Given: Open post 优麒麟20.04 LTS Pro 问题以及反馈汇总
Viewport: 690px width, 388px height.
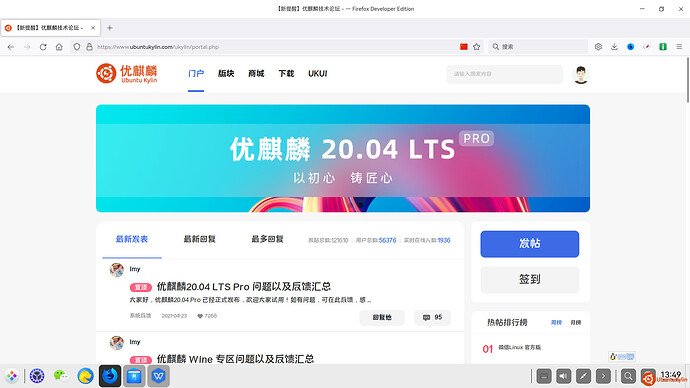Looking at the screenshot, I should [244, 286].
